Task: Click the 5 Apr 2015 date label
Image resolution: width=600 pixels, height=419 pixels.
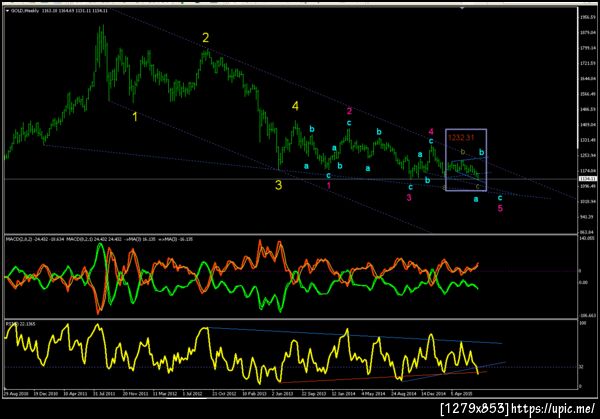Action: [x=461, y=393]
